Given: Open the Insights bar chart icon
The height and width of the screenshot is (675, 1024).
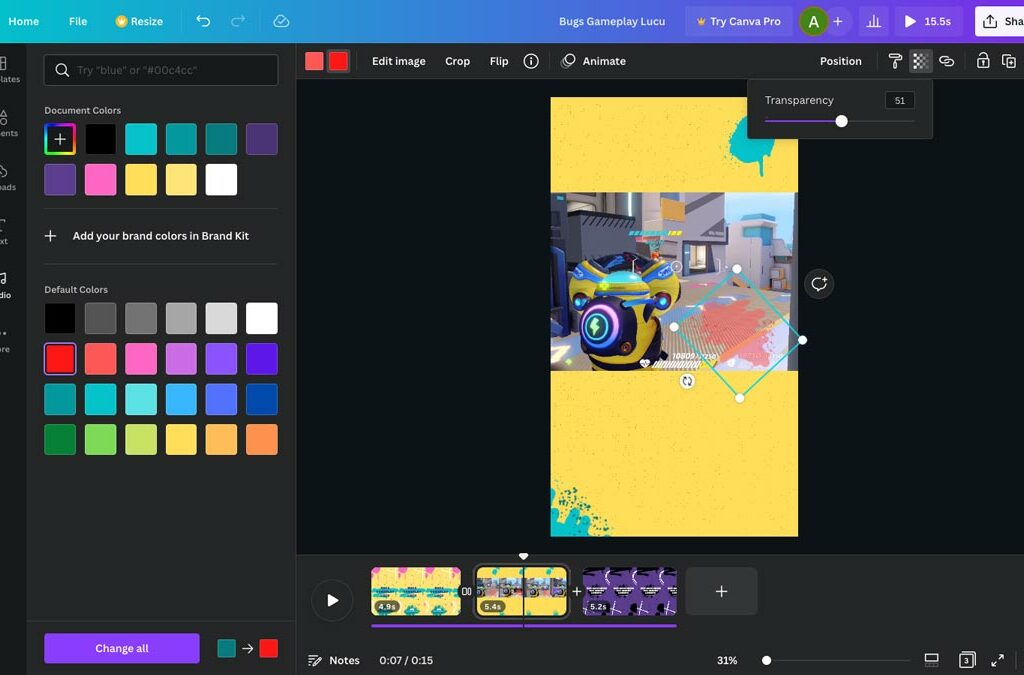Looking at the screenshot, I should coord(873,21).
